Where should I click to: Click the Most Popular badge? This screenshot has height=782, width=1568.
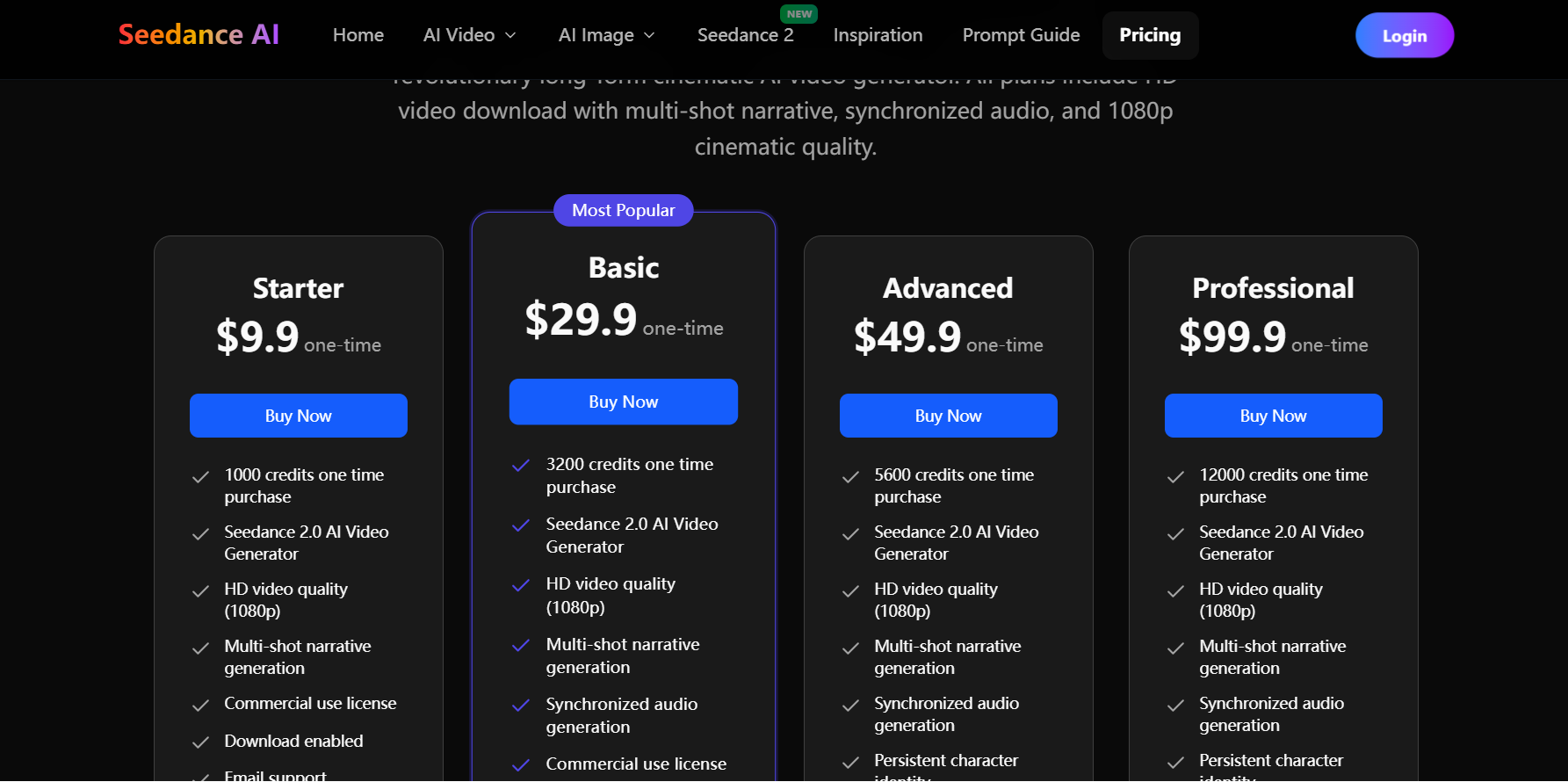(x=623, y=210)
